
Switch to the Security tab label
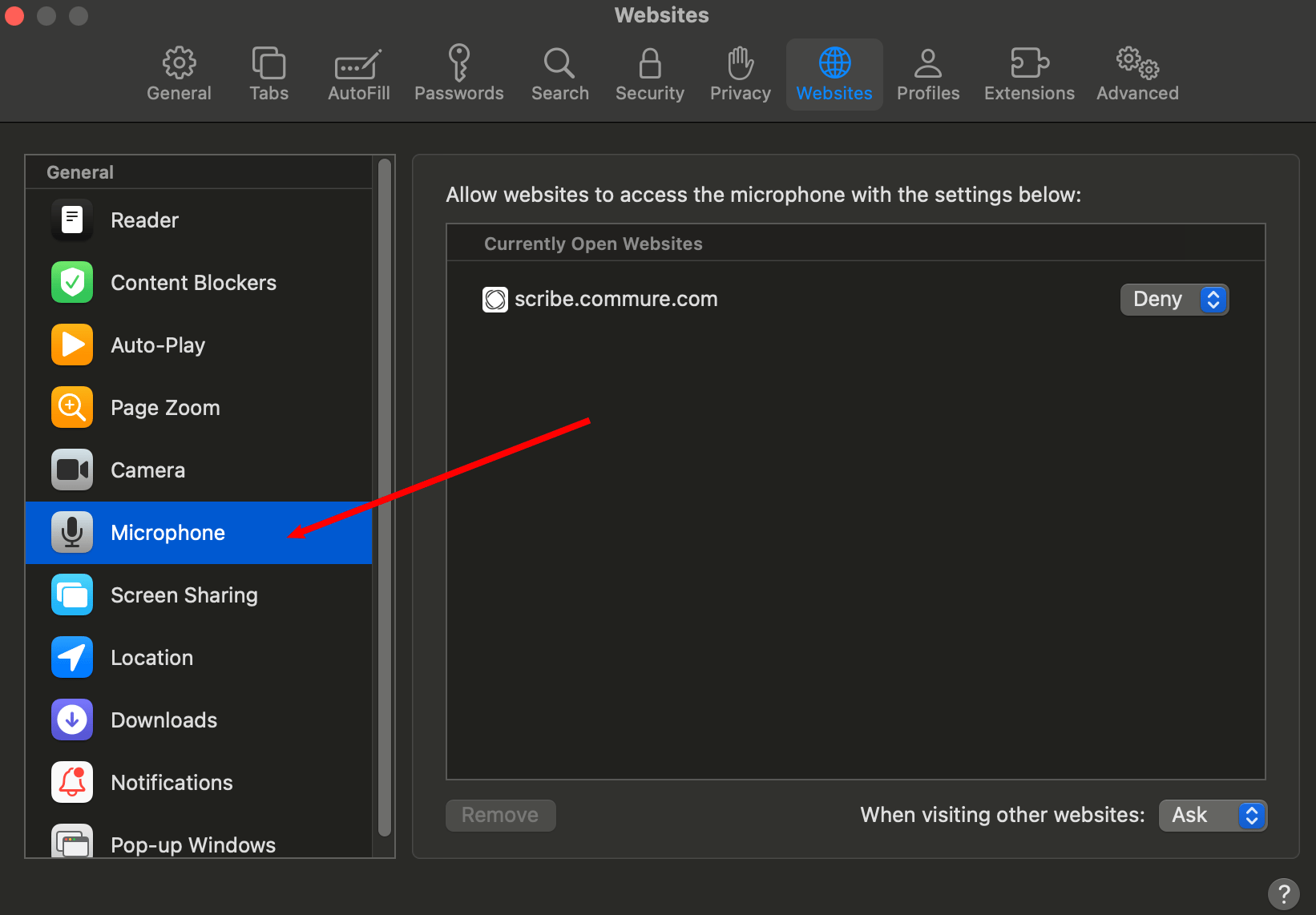tap(650, 93)
